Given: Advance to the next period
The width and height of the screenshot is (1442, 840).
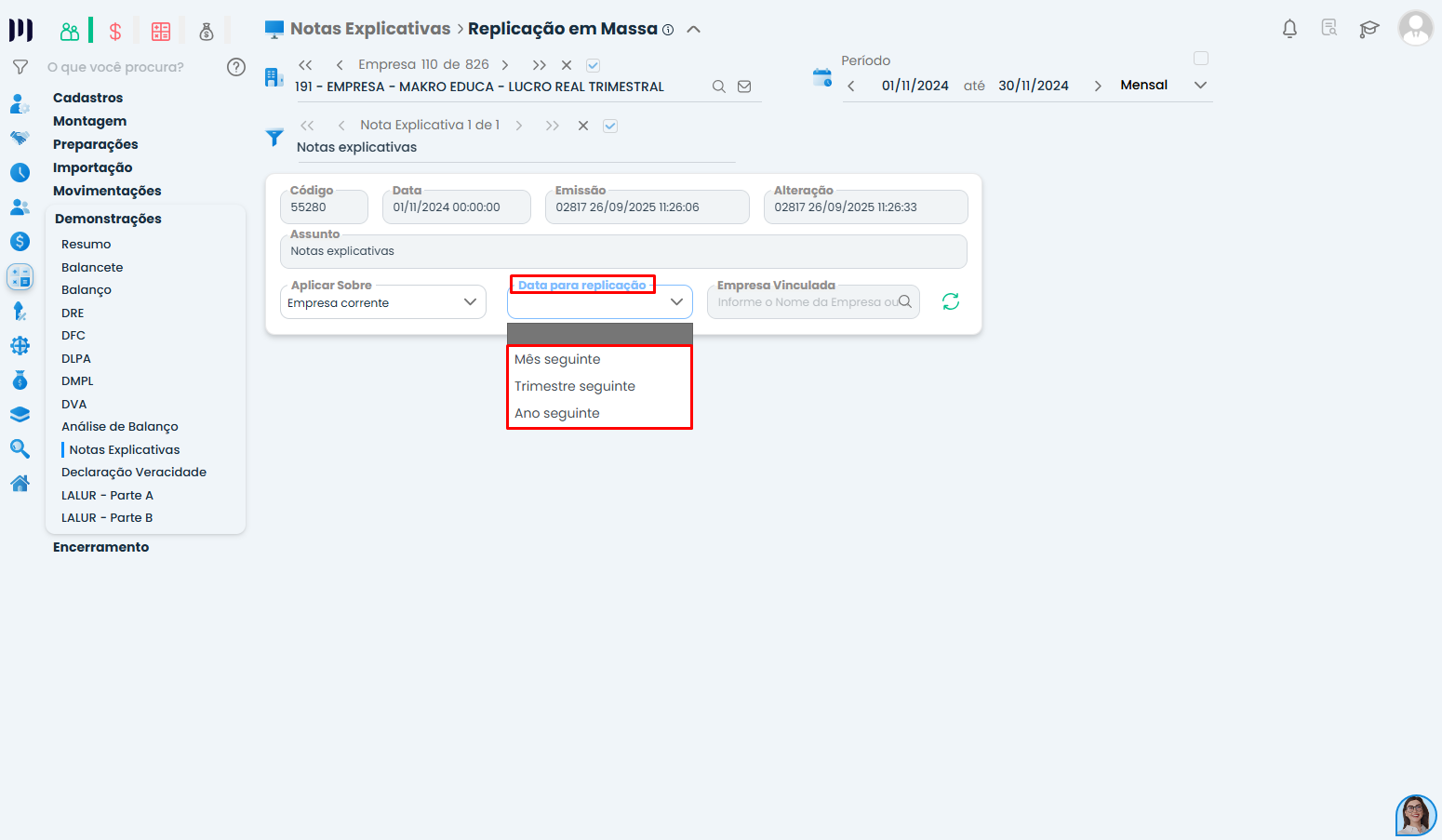Looking at the screenshot, I should (x=1098, y=86).
